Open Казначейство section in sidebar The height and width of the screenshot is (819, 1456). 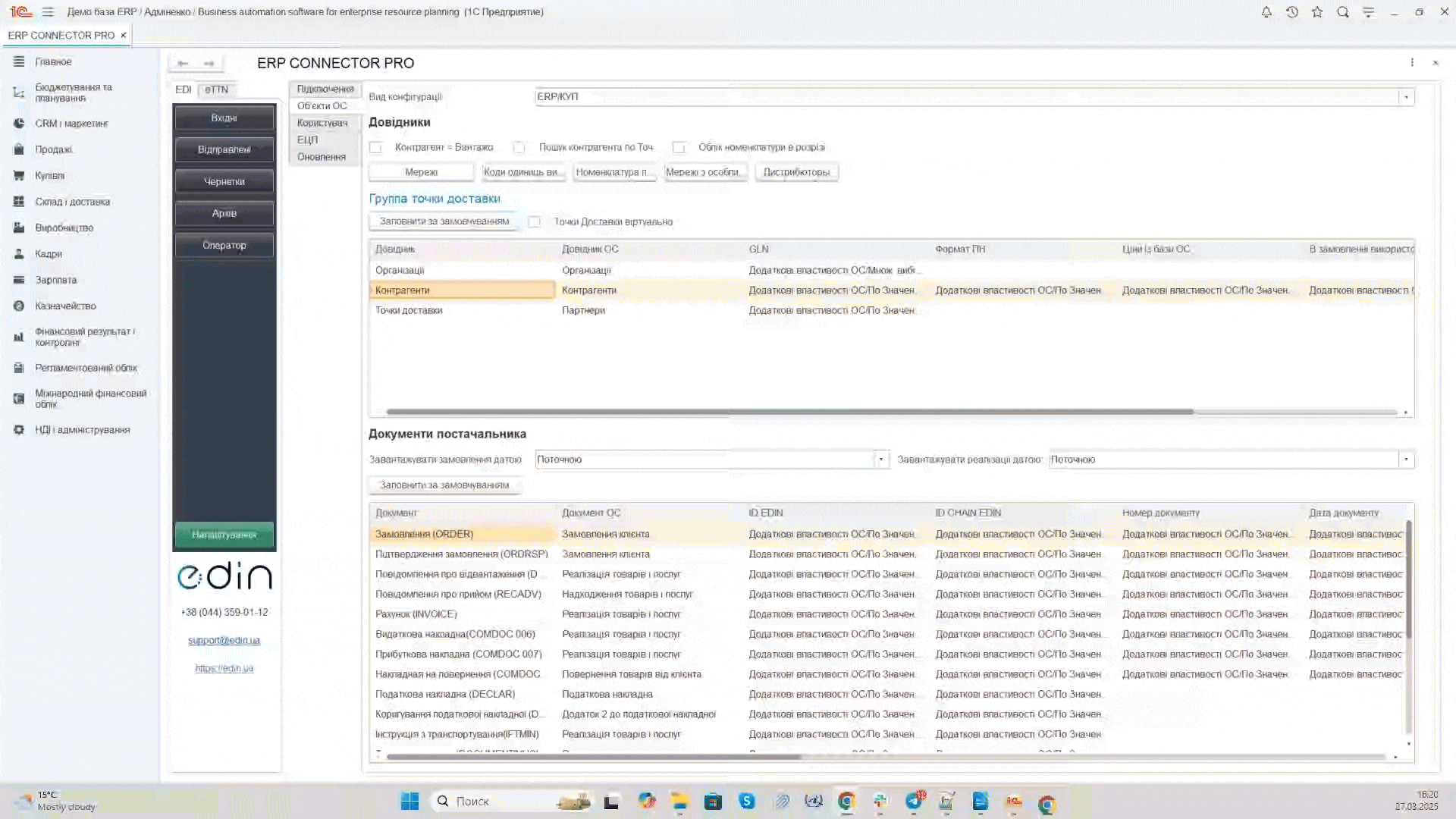pyautogui.click(x=65, y=306)
